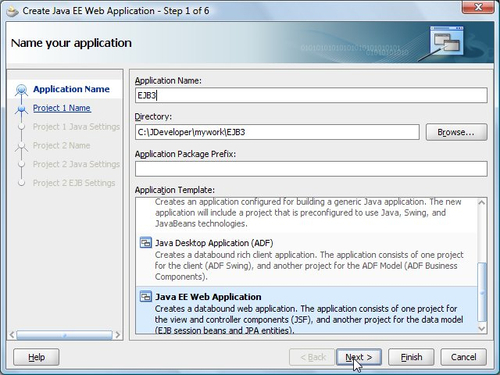
Task: Open the Project 1 Name step link
Action: 62,108
